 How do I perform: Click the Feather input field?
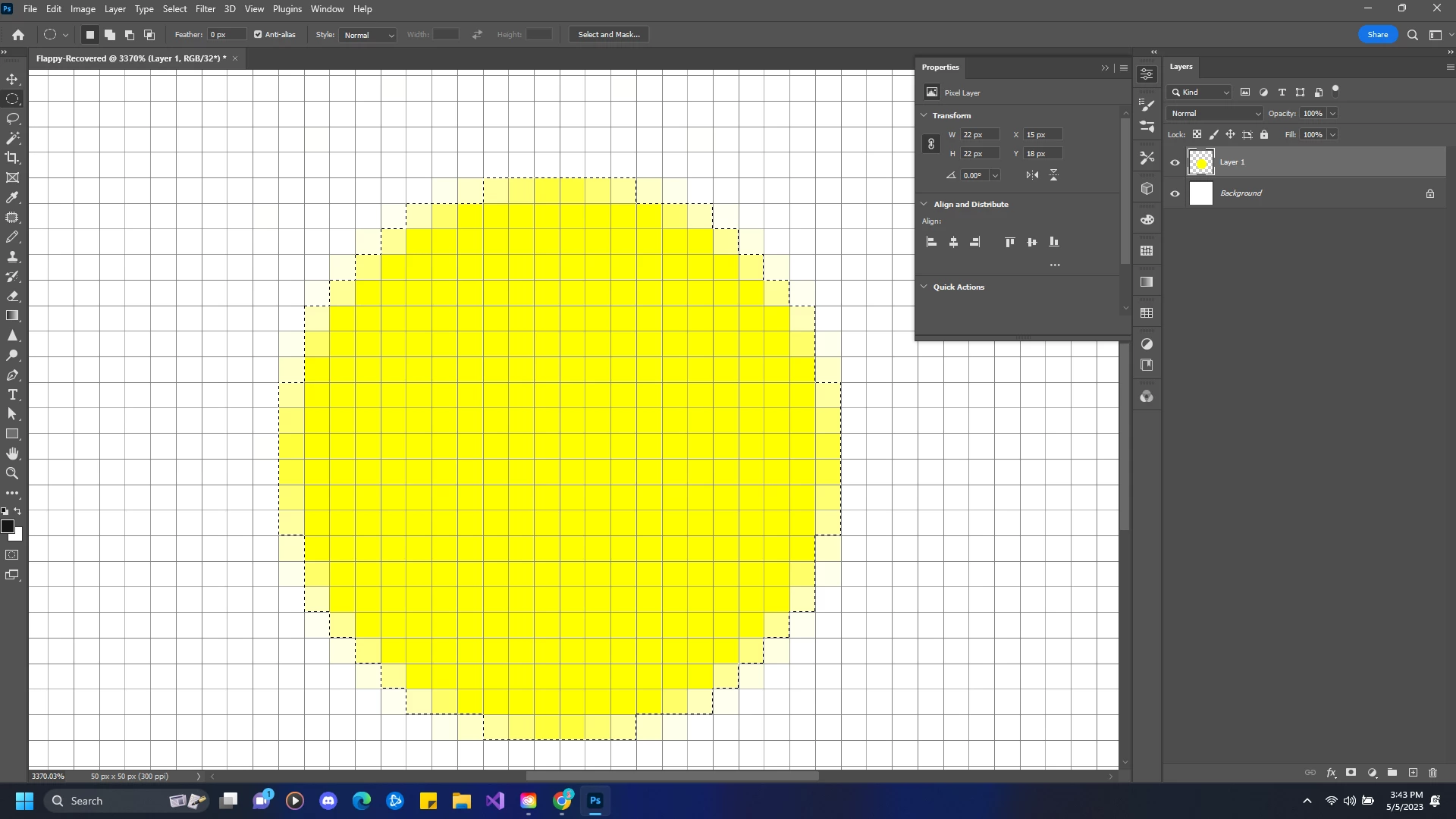(226, 35)
